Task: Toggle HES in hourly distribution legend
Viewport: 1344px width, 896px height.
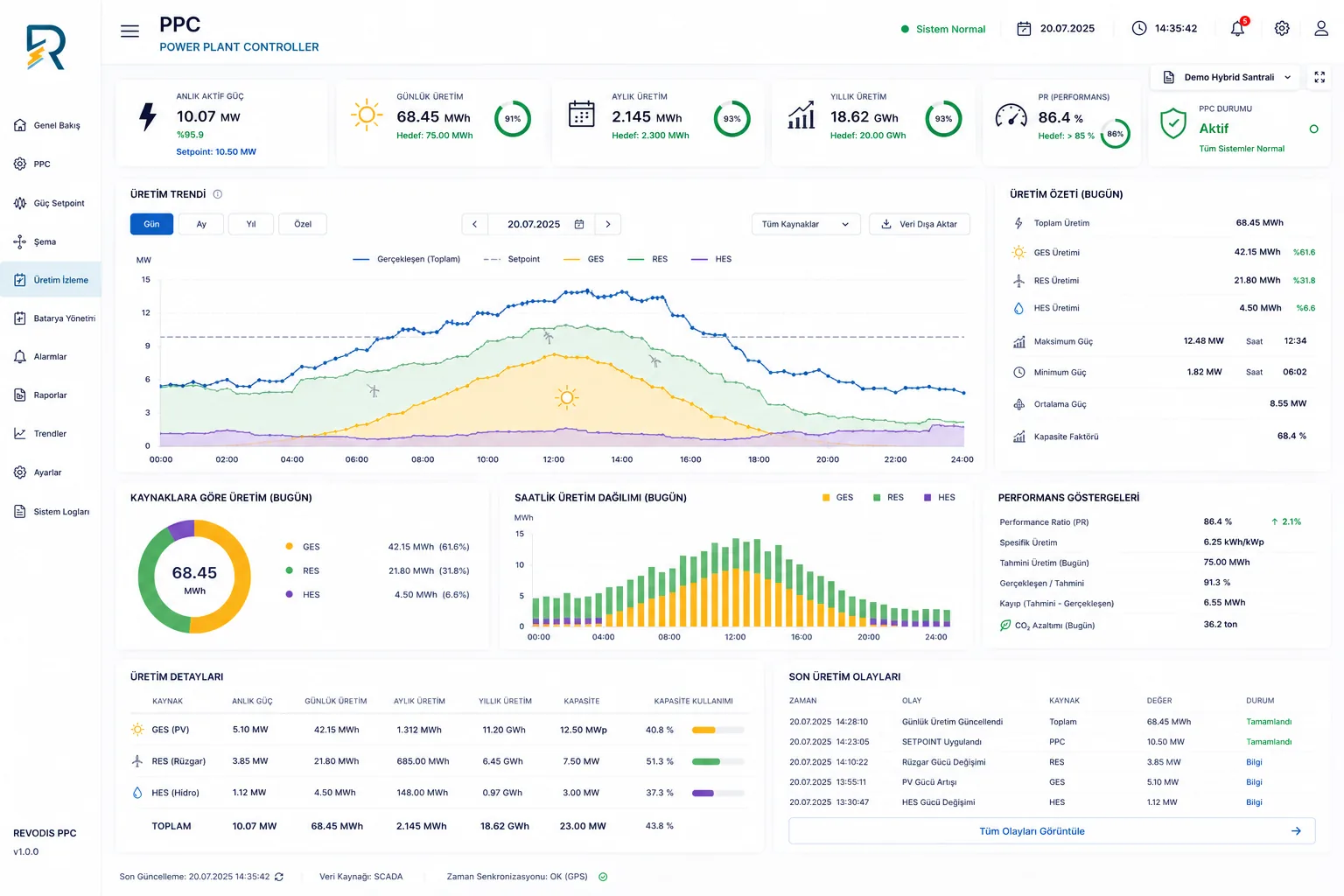Action: [x=940, y=497]
